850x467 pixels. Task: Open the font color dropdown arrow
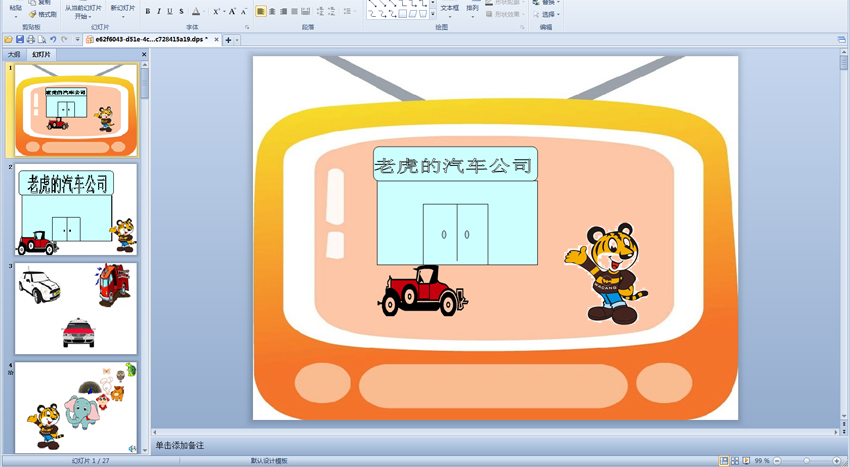[x=203, y=11]
